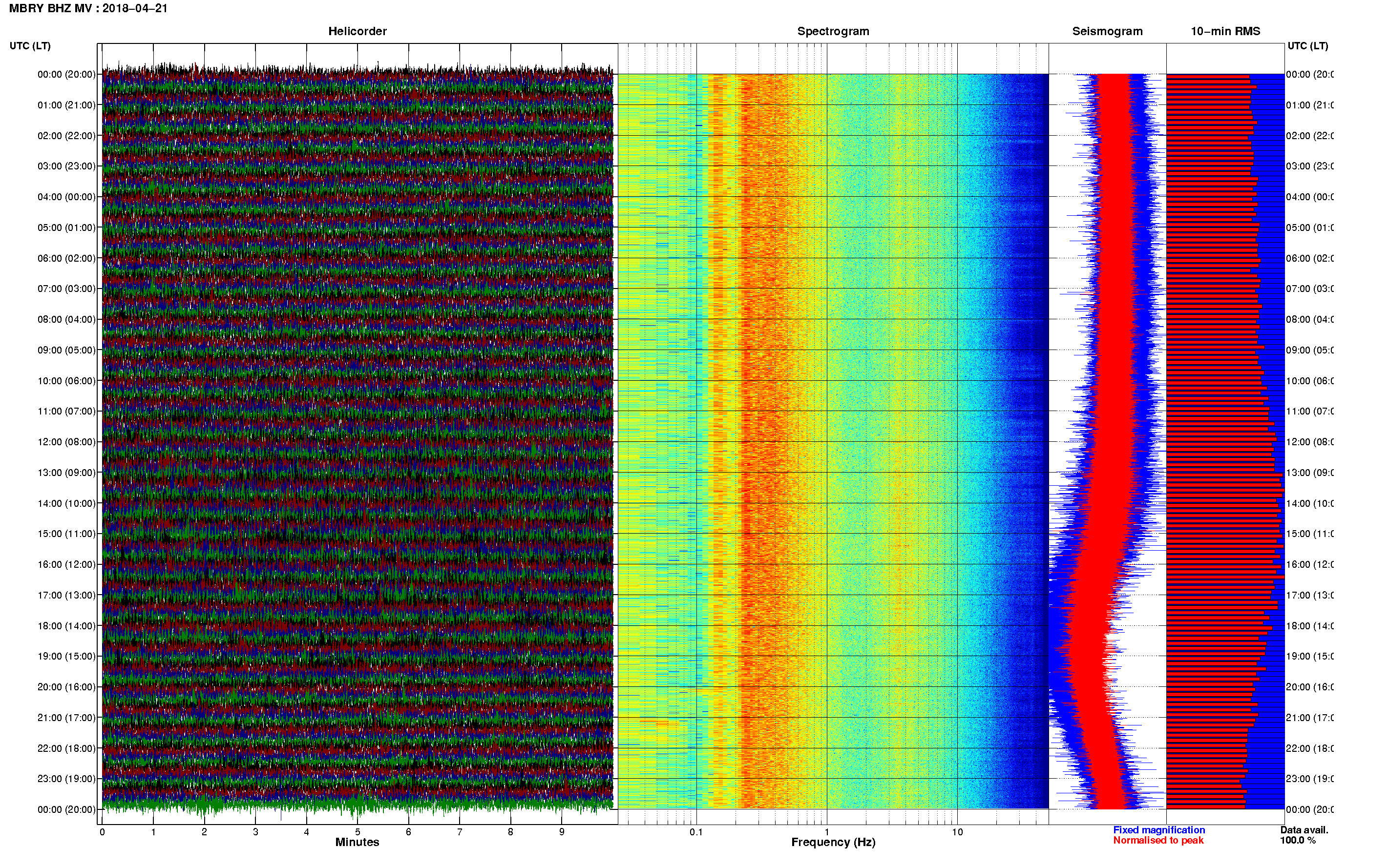
Task: Click the left time label '14:00 (10:00)'
Action: pos(66,503)
